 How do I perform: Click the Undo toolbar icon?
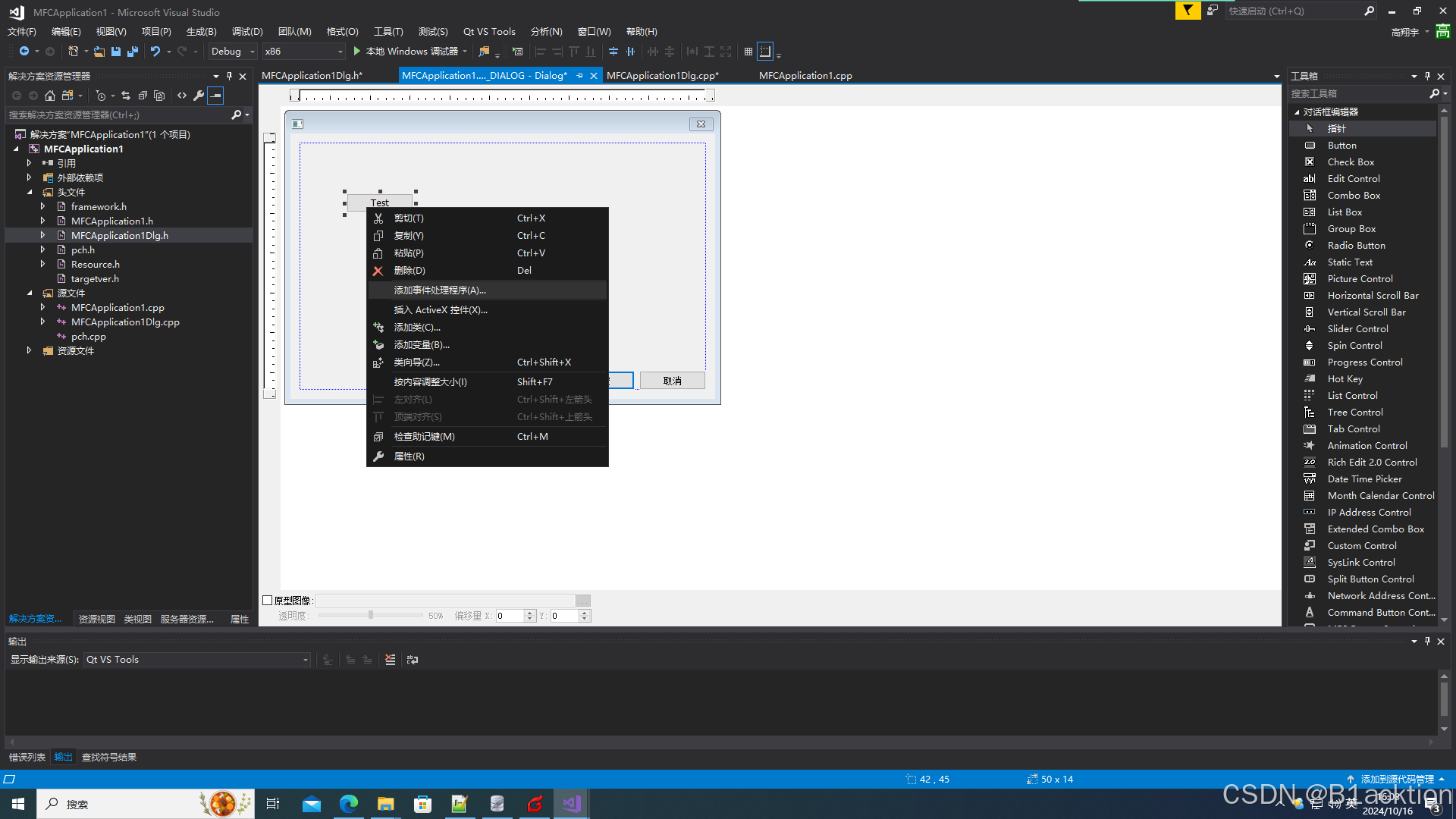click(155, 52)
